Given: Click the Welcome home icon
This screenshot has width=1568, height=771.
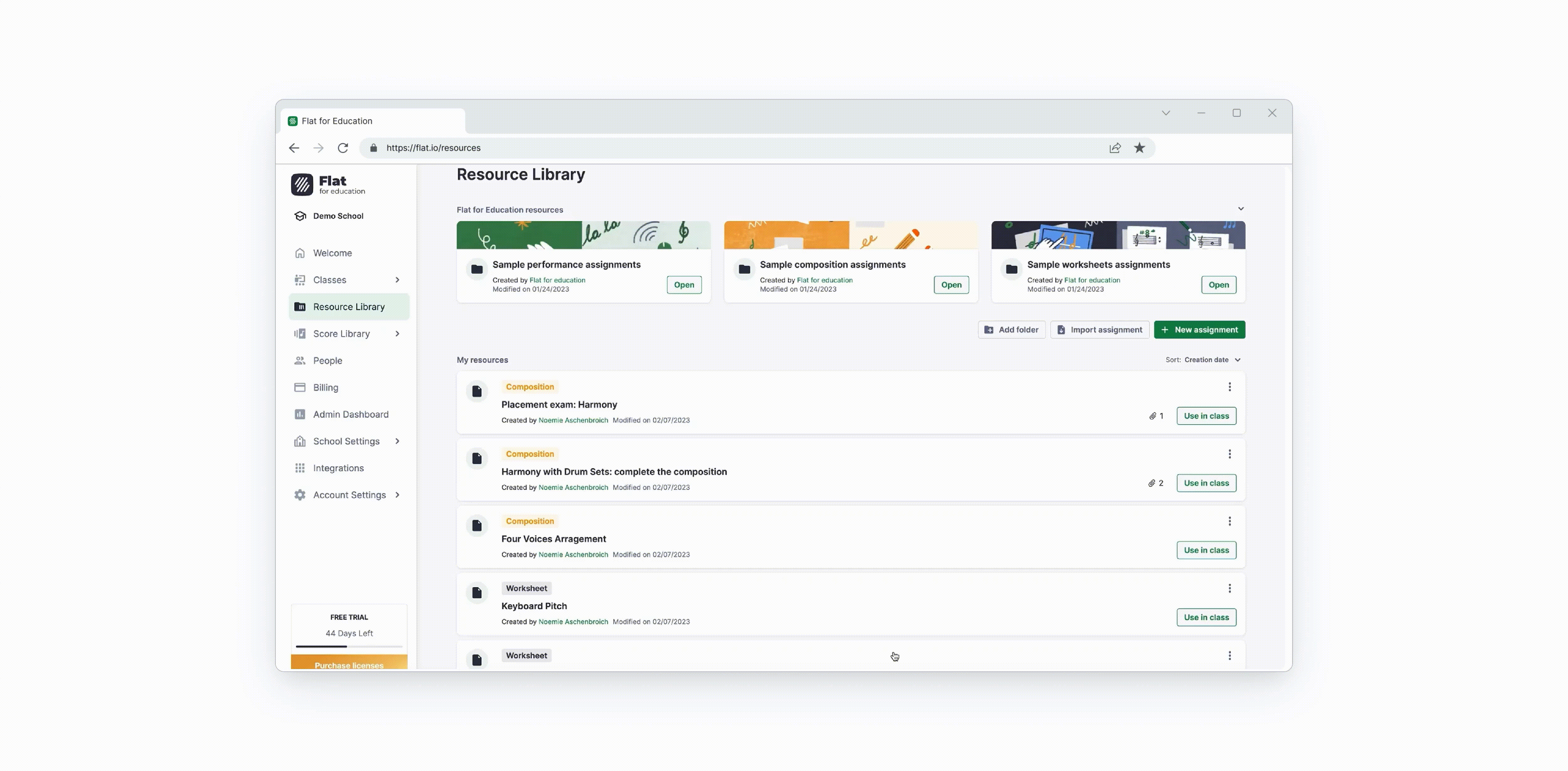Looking at the screenshot, I should tap(300, 253).
